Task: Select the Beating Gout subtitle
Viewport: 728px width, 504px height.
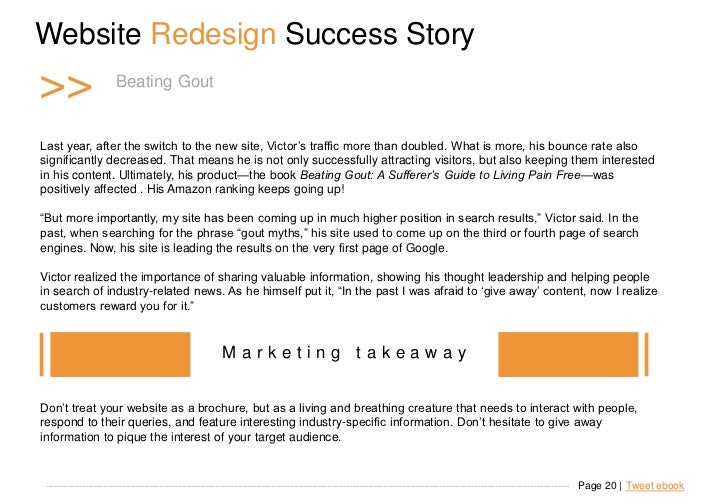Action: [165, 82]
